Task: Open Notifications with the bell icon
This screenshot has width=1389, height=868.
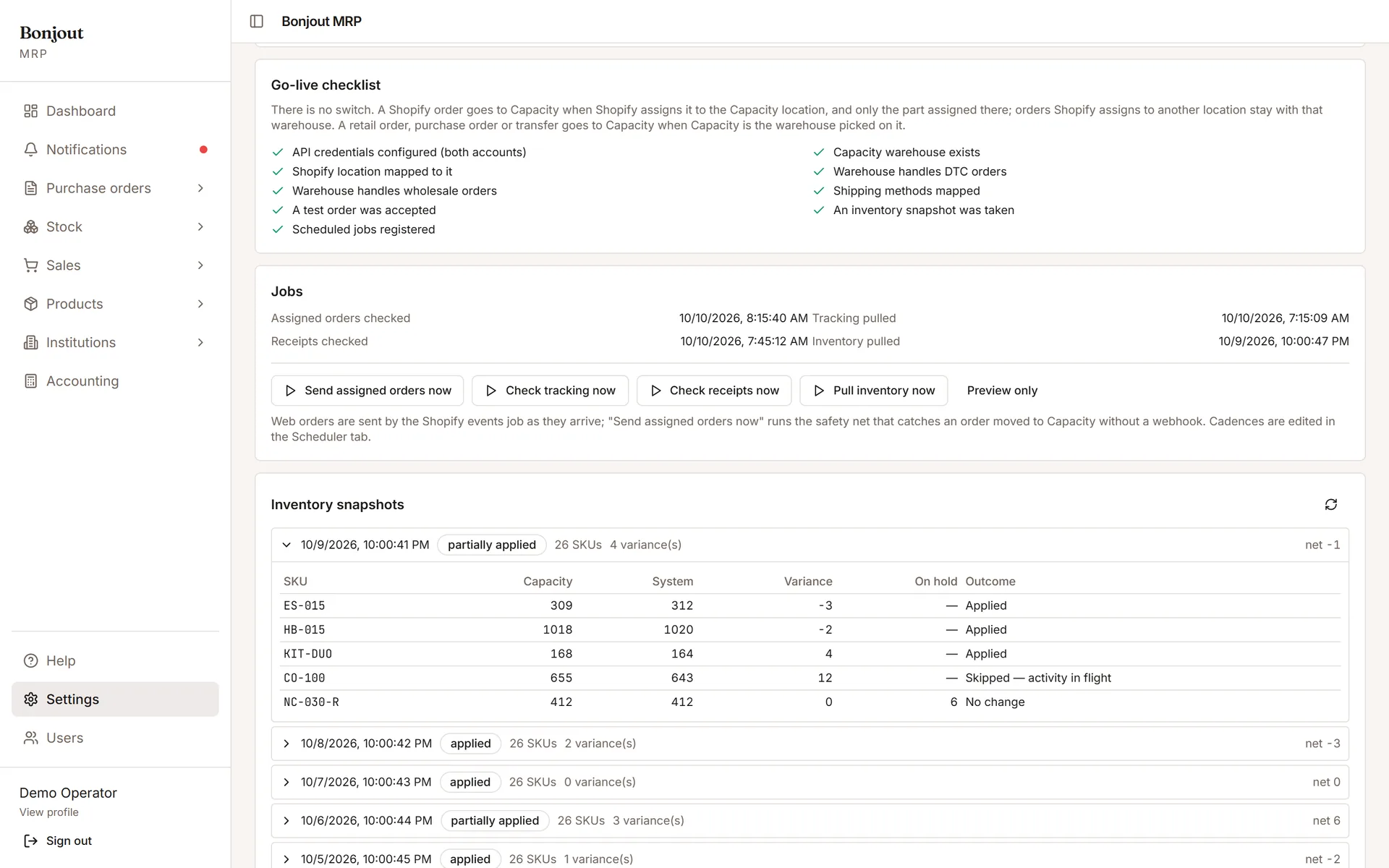Action: pyautogui.click(x=30, y=150)
